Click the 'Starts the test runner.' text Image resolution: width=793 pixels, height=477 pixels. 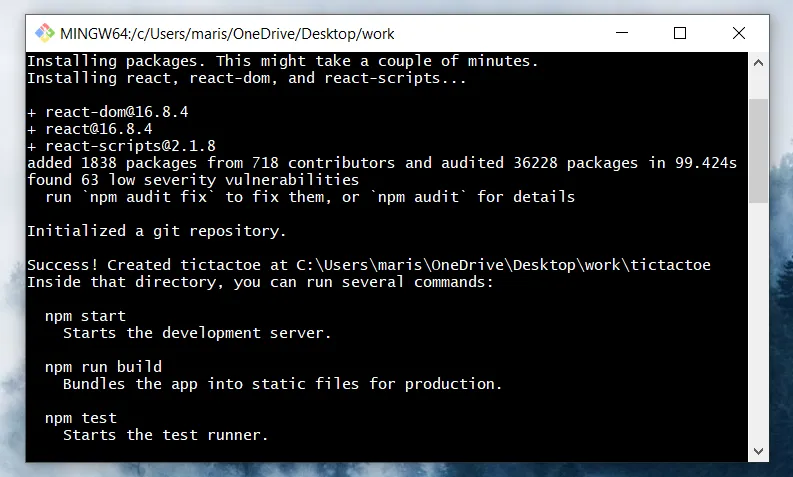(165, 435)
